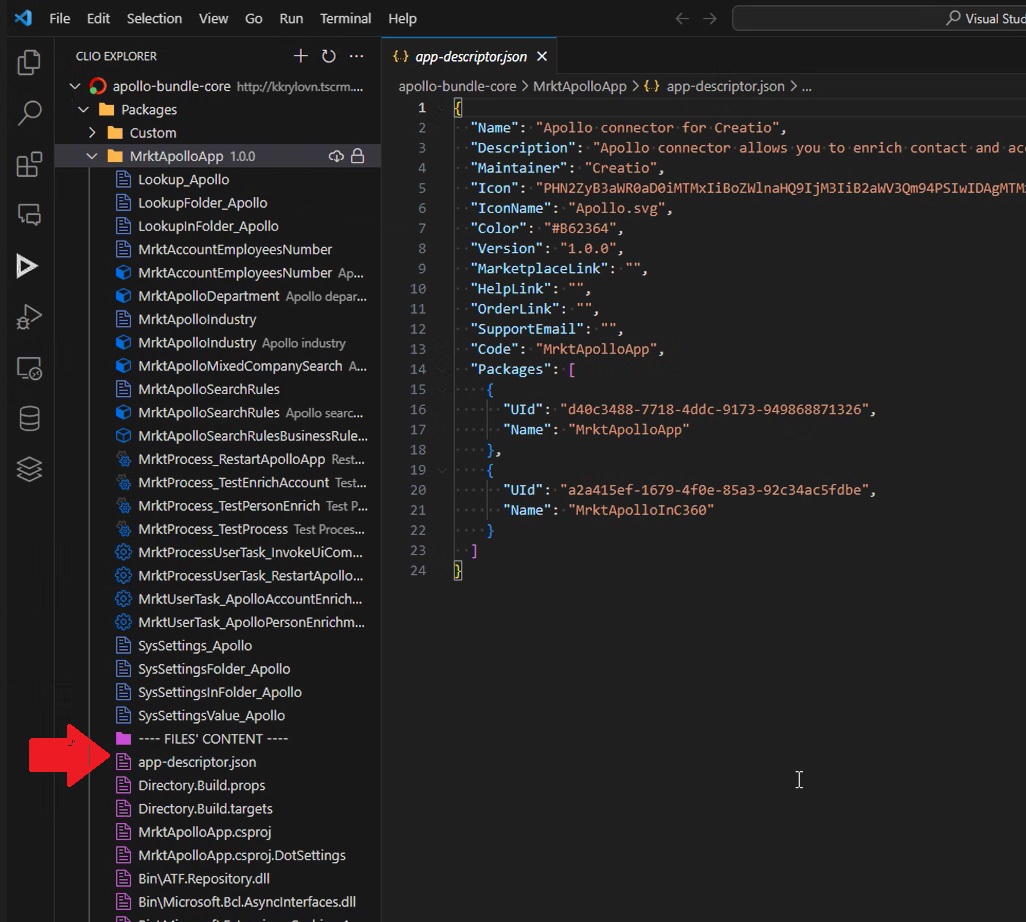The width and height of the screenshot is (1026, 922).
Task: Click the download cloud icon on MrktApolloApp
Action: coord(337,156)
